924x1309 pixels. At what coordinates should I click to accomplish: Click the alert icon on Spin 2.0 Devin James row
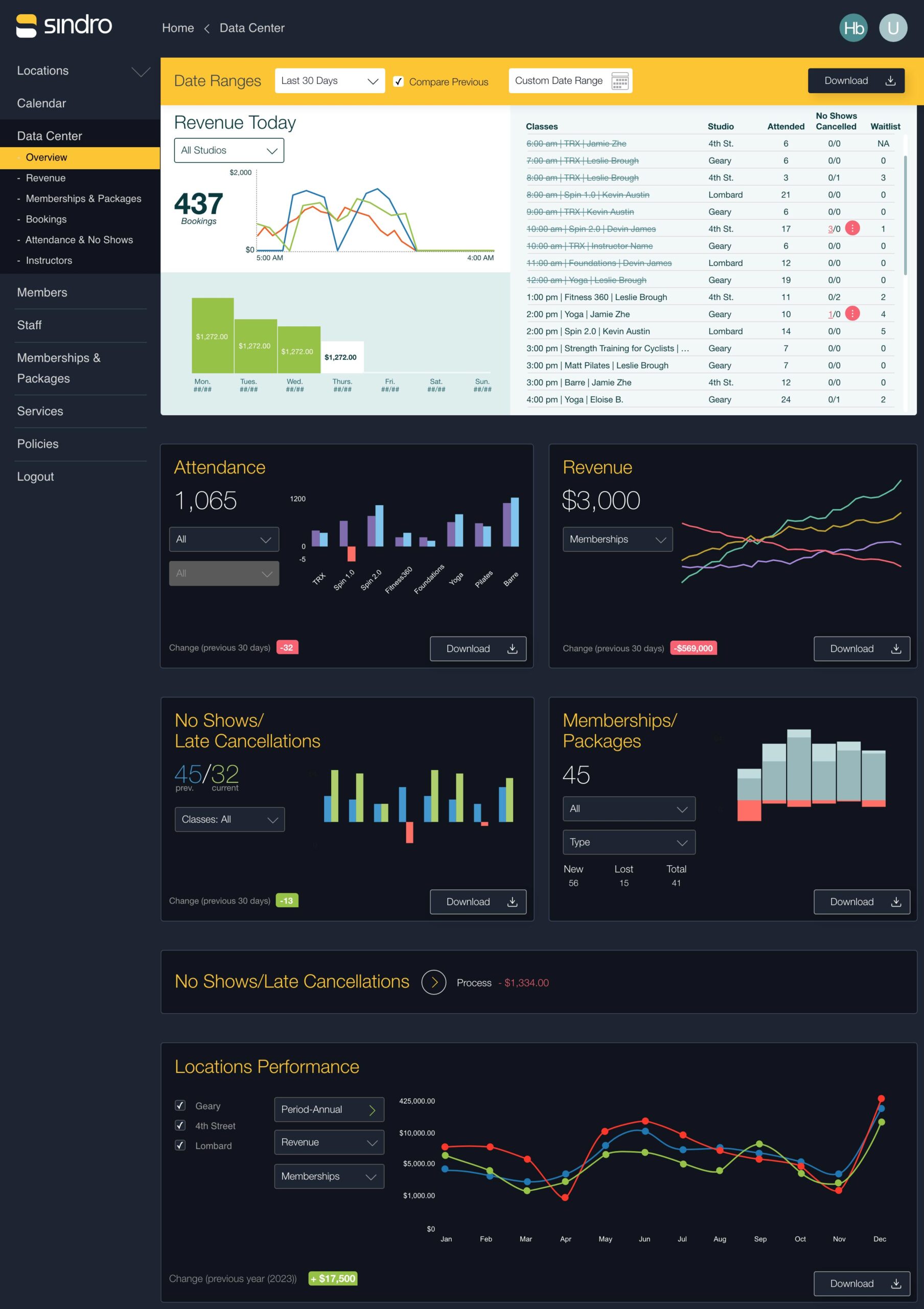851,229
